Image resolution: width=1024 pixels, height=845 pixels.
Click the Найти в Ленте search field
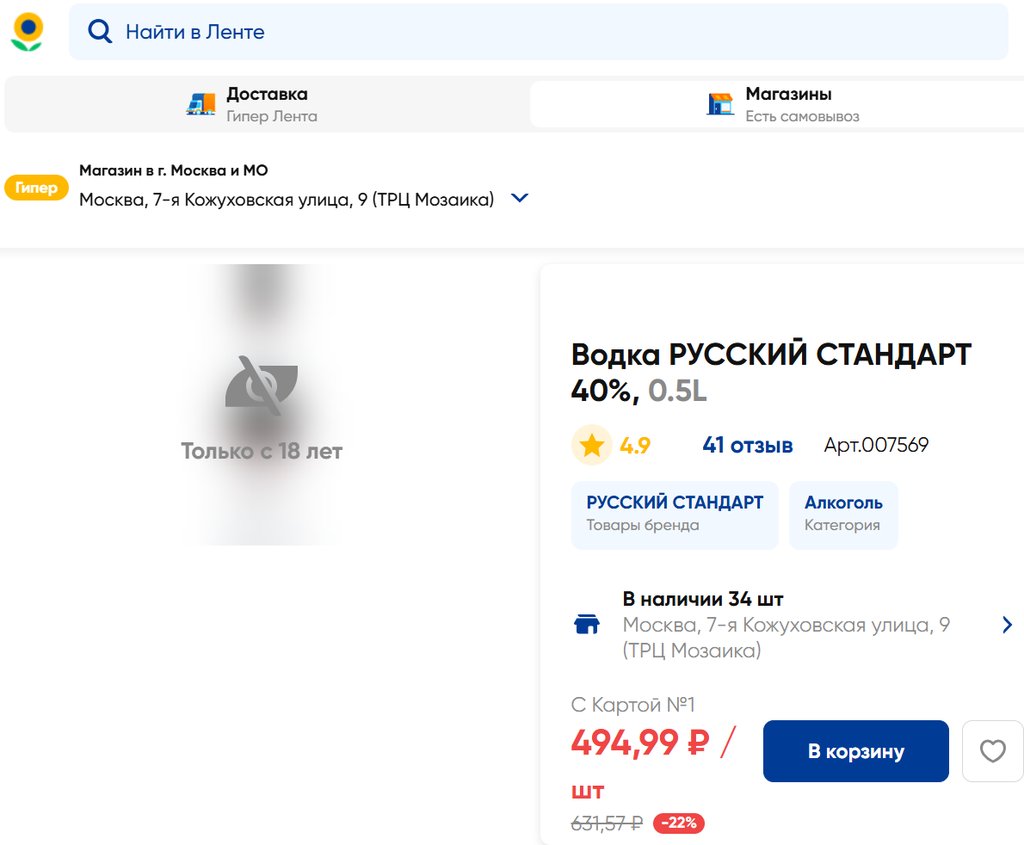coord(540,32)
